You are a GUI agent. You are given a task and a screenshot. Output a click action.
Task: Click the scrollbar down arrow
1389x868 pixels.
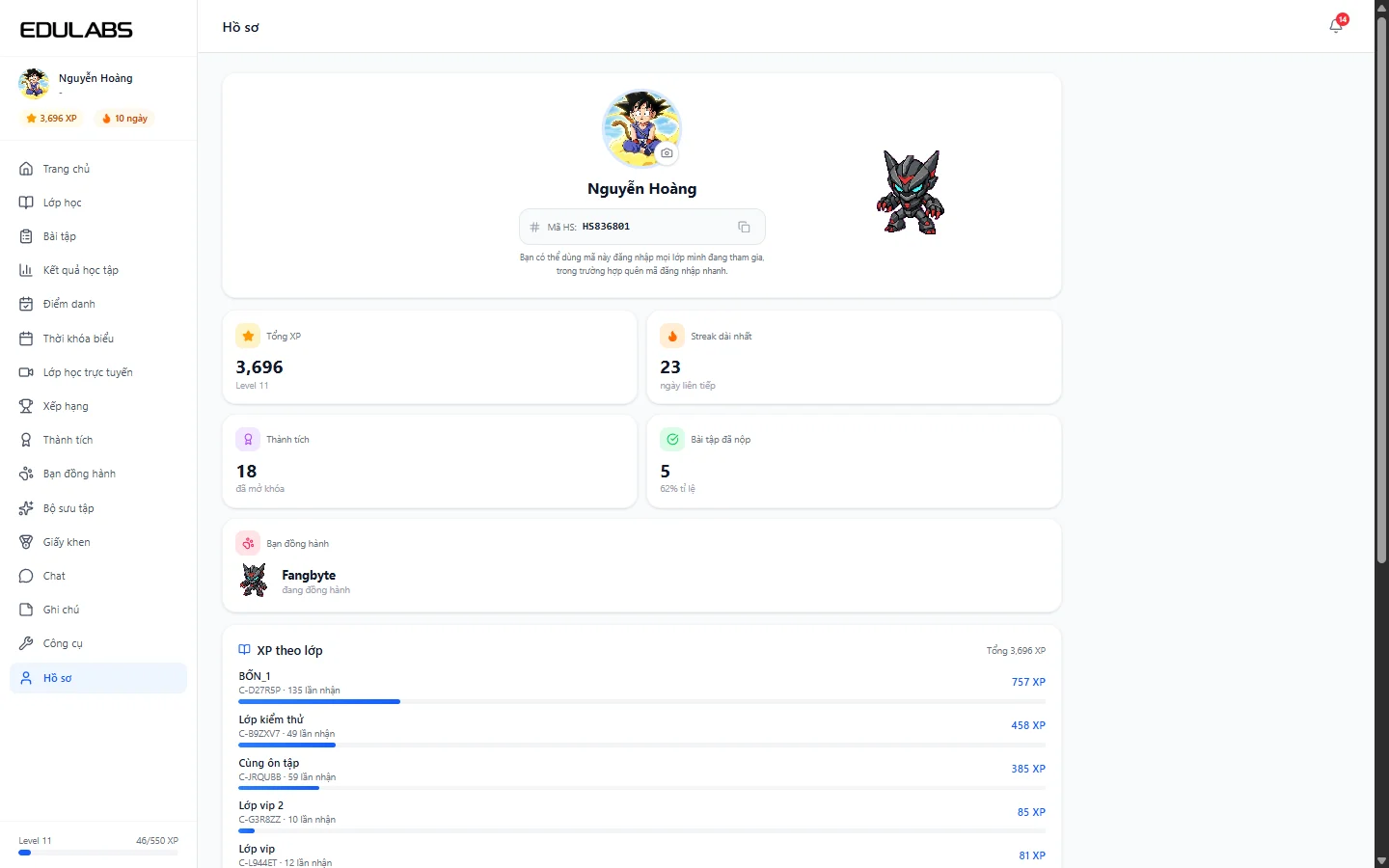click(x=1381, y=860)
